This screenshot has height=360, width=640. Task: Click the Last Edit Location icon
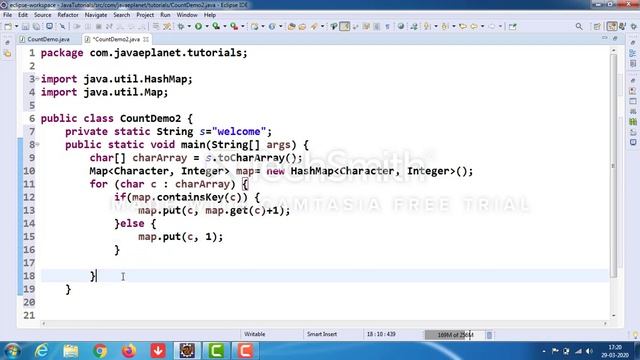(462, 27)
